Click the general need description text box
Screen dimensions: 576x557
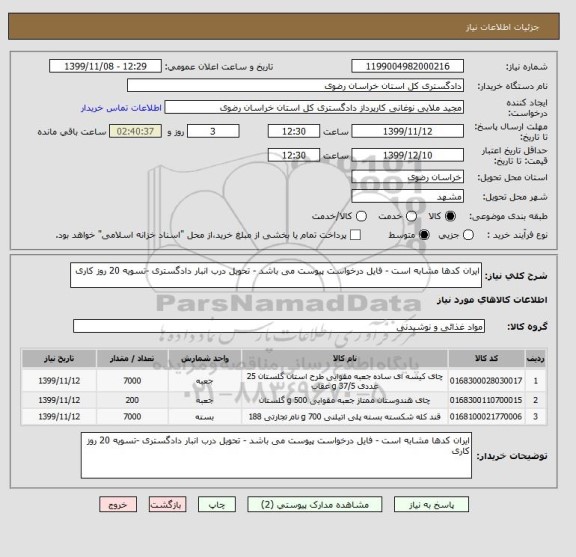coord(276,275)
